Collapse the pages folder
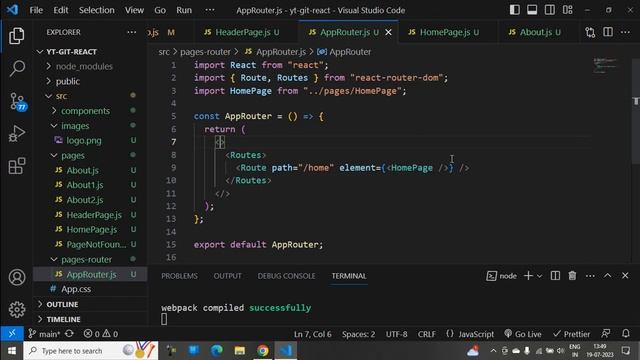This screenshot has width=640, height=360. click(90, 156)
